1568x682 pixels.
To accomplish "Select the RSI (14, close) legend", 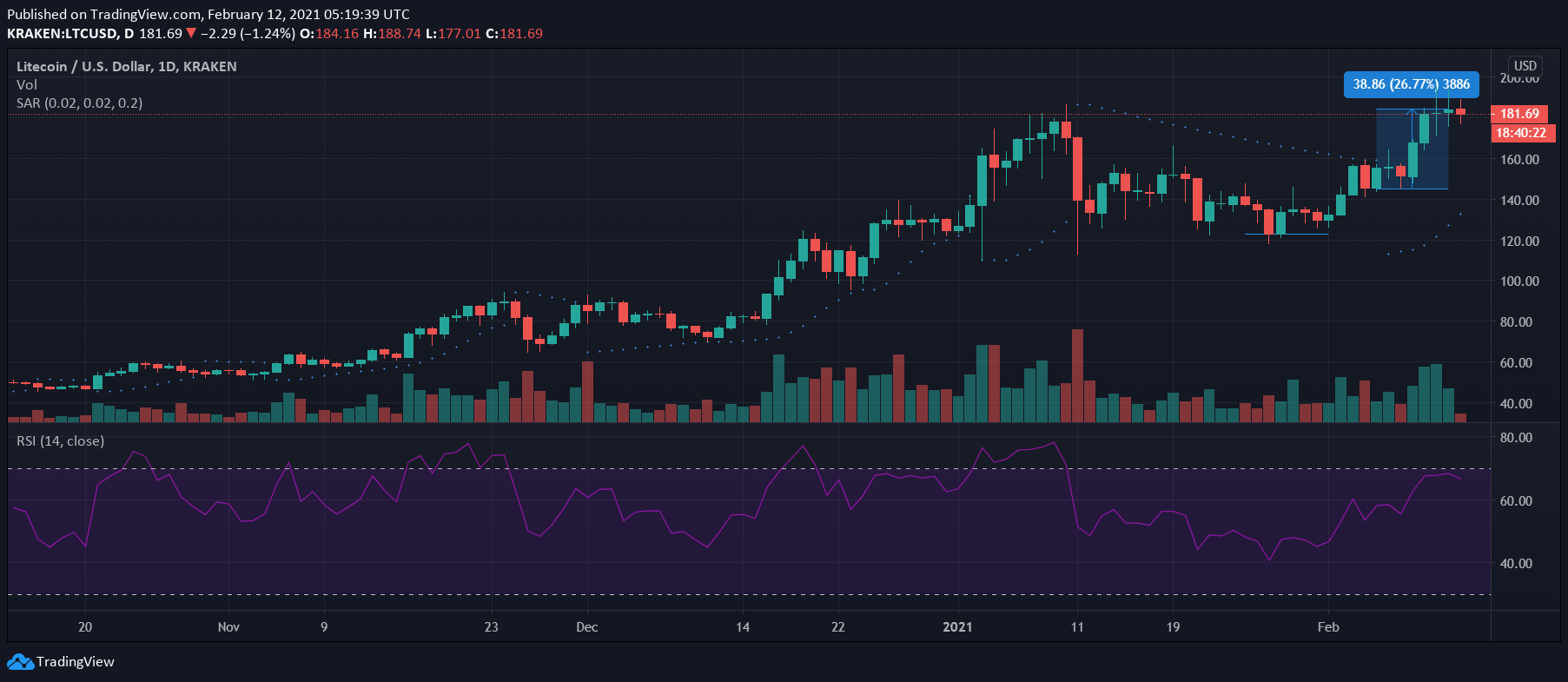I will tap(61, 441).
